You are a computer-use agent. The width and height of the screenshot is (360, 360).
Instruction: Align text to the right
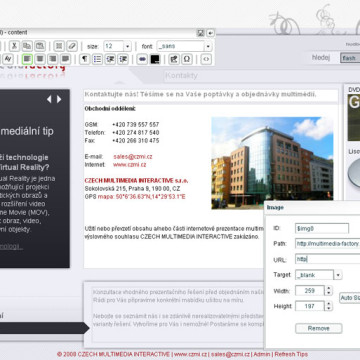(53, 59)
